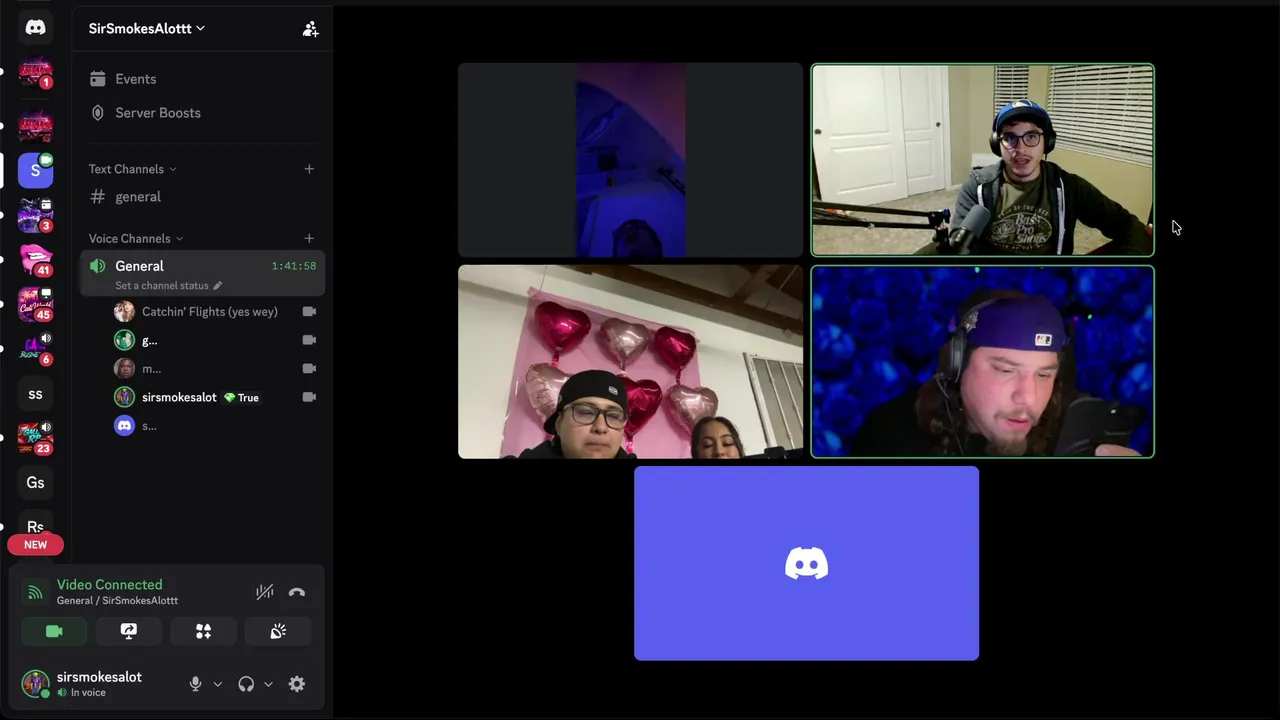Collapse the Voice Channels category
The height and width of the screenshot is (720, 1280).
click(136, 238)
